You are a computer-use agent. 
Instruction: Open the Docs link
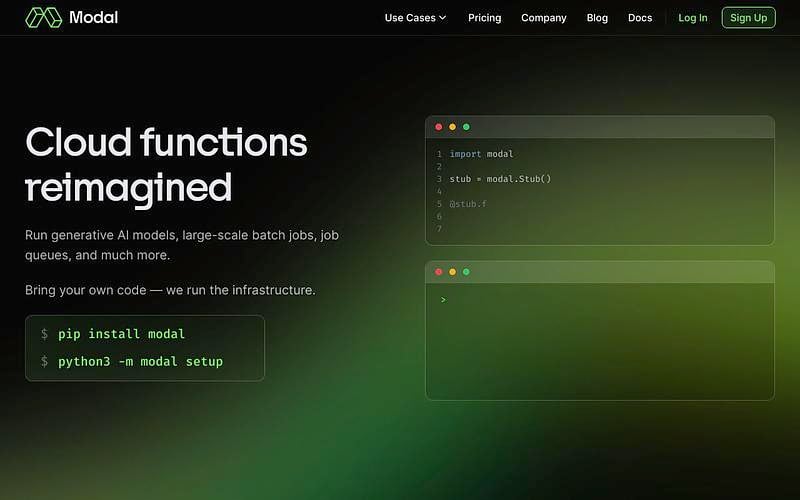pos(640,18)
